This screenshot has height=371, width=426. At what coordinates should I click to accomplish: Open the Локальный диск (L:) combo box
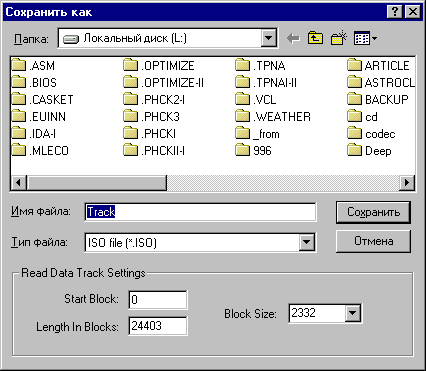click(168, 38)
